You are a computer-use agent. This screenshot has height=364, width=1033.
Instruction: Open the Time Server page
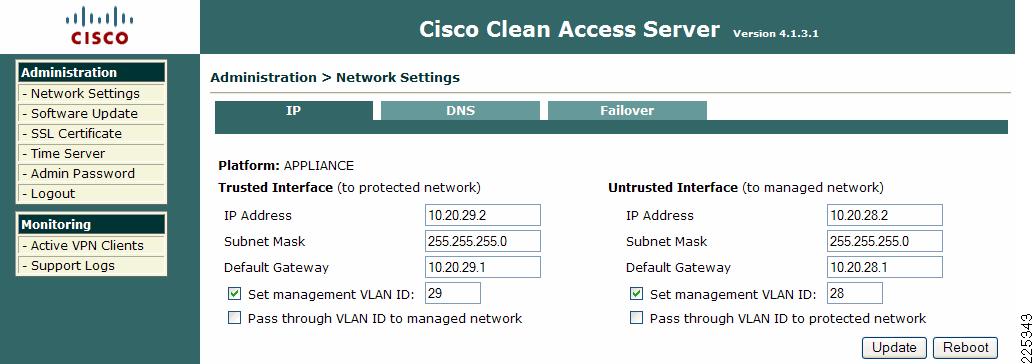pos(92,153)
